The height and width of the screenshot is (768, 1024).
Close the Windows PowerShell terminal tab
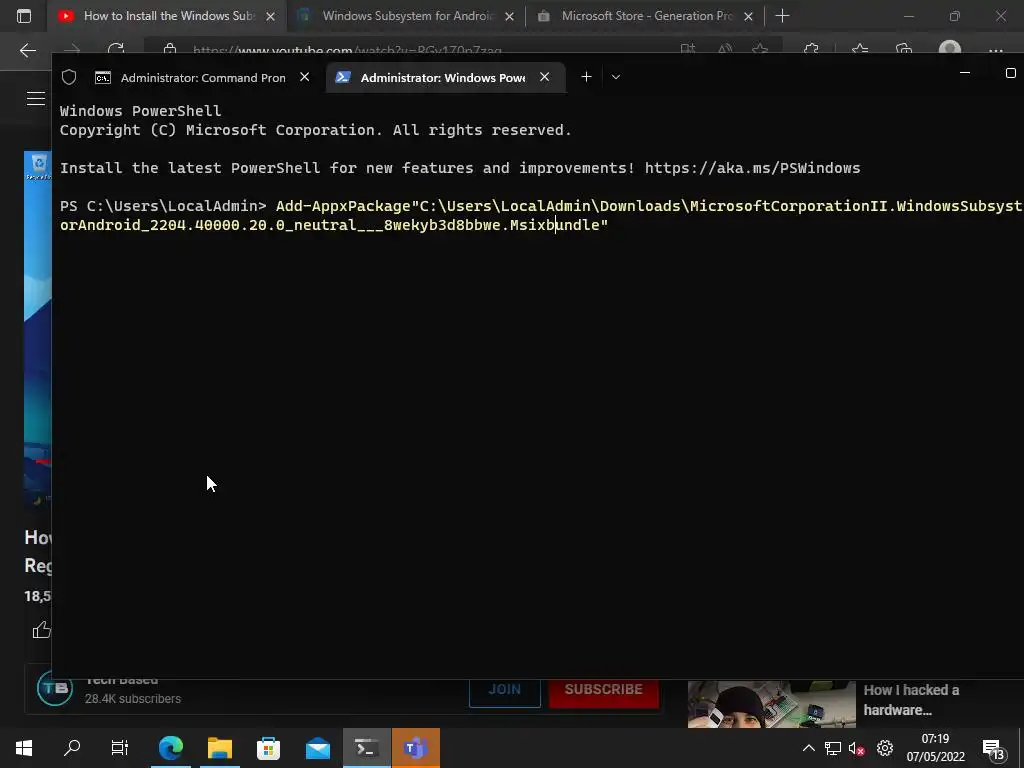545,77
